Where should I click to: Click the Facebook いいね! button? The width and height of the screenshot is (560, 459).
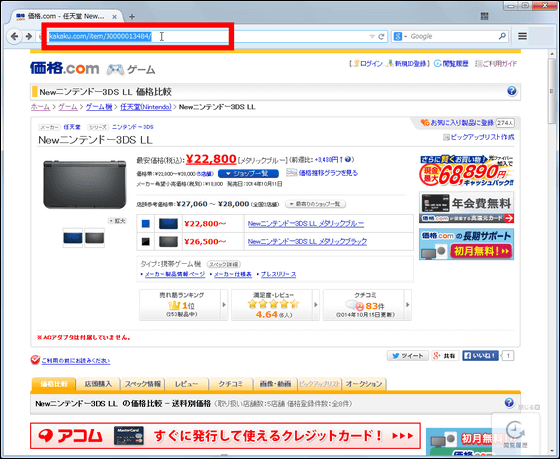[480, 356]
